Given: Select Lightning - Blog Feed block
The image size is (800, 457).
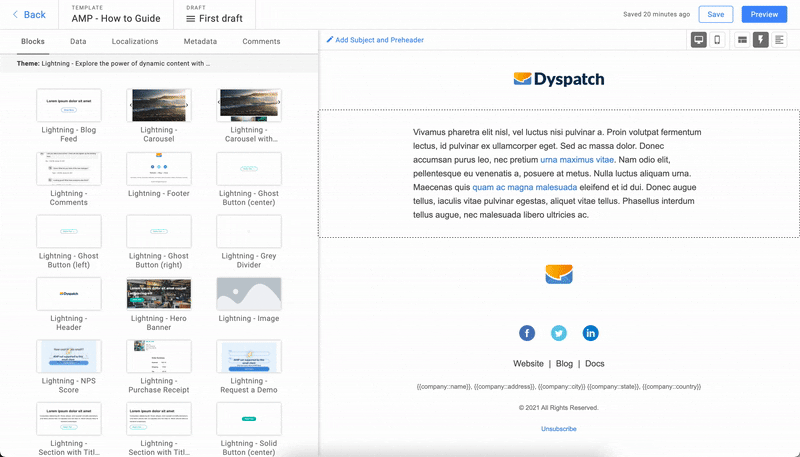Looking at the screenshot, I should tap(69, 115).
